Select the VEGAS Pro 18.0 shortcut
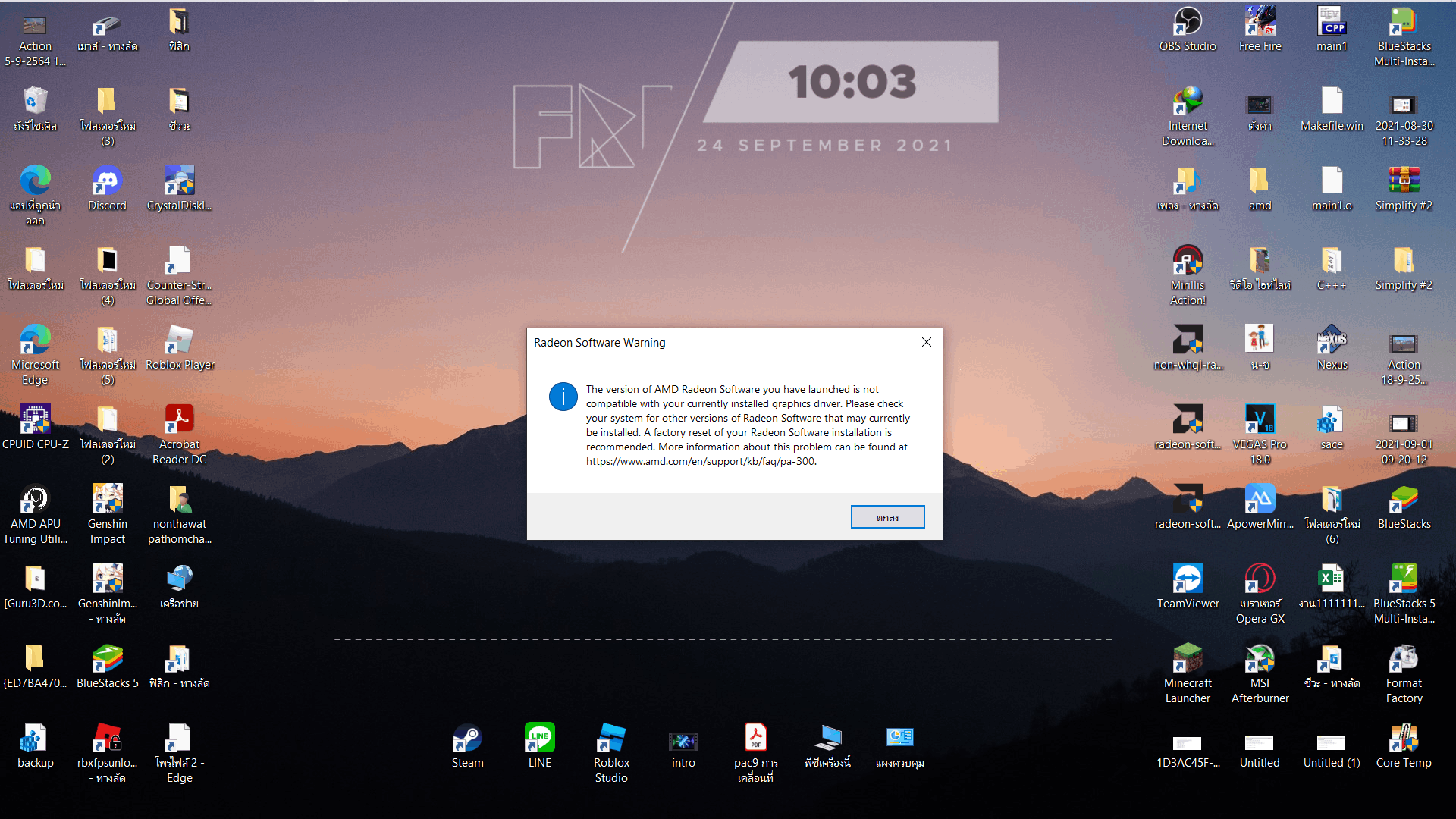The width and height of the screenshot is (1456, 819). click(x=1260, y=420)
